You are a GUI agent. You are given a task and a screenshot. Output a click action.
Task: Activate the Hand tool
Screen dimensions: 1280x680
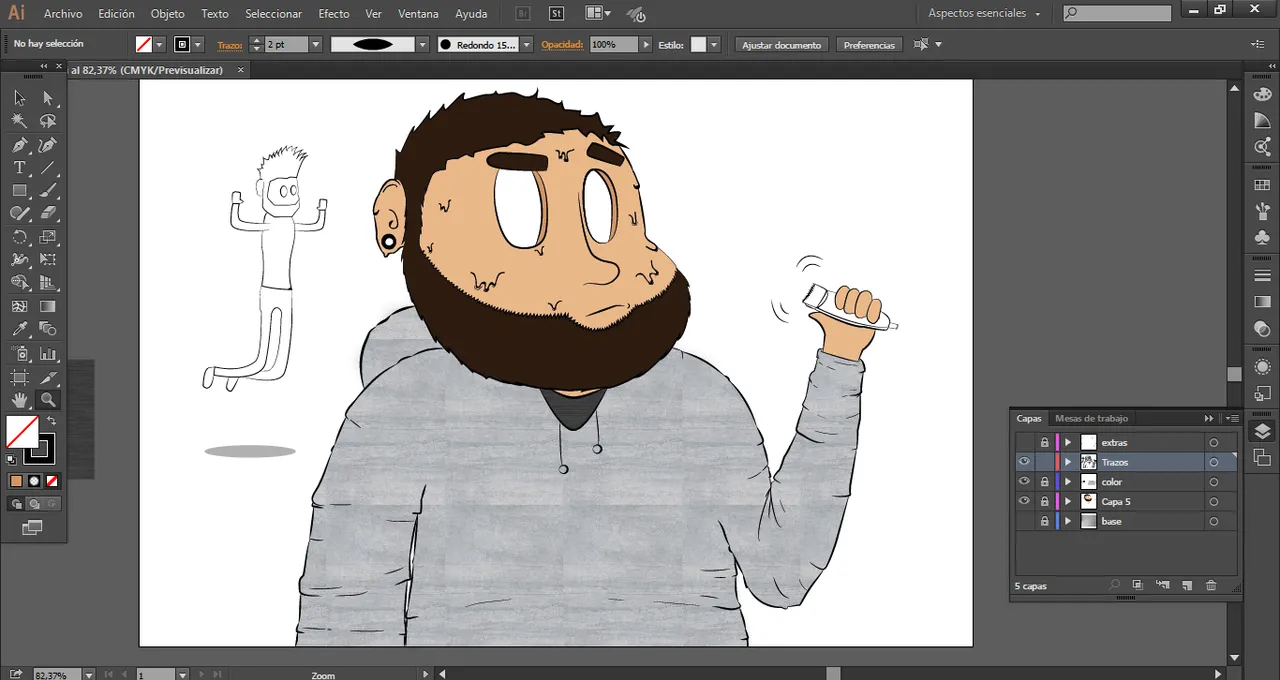click(x=19, y=400)
